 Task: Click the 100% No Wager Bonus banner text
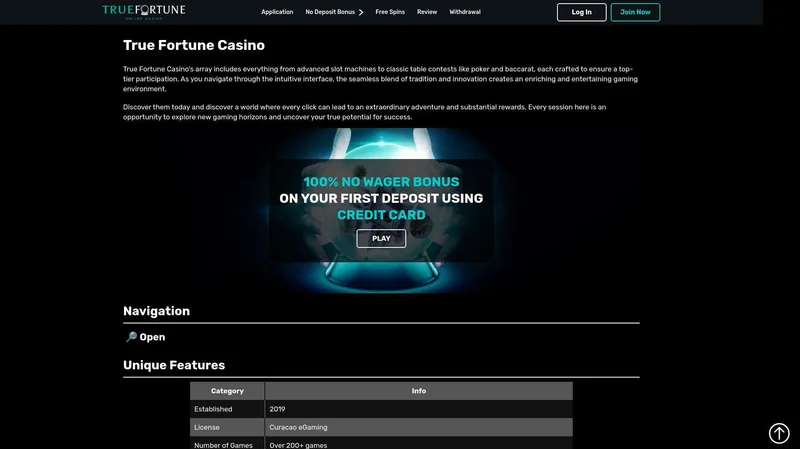tap(381, 182)
